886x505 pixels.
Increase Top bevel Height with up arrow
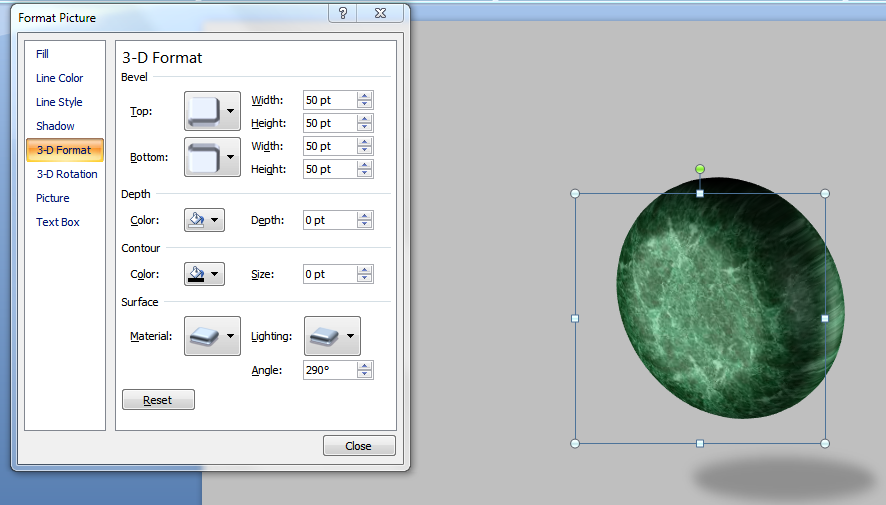pos(365,119)
